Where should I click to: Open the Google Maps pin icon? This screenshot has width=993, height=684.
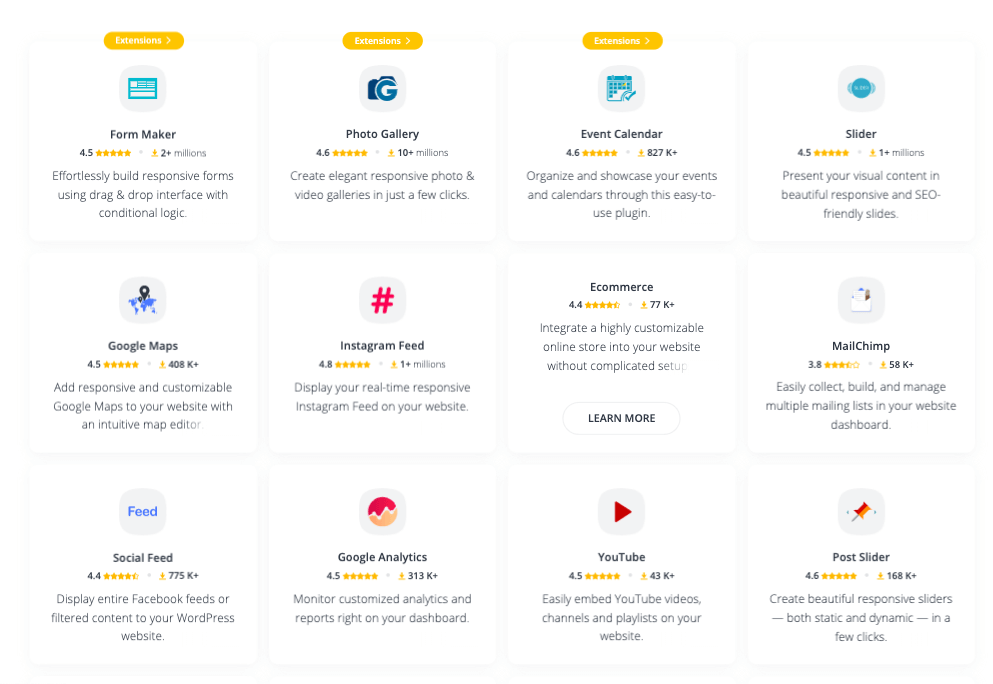pos(142,300)
